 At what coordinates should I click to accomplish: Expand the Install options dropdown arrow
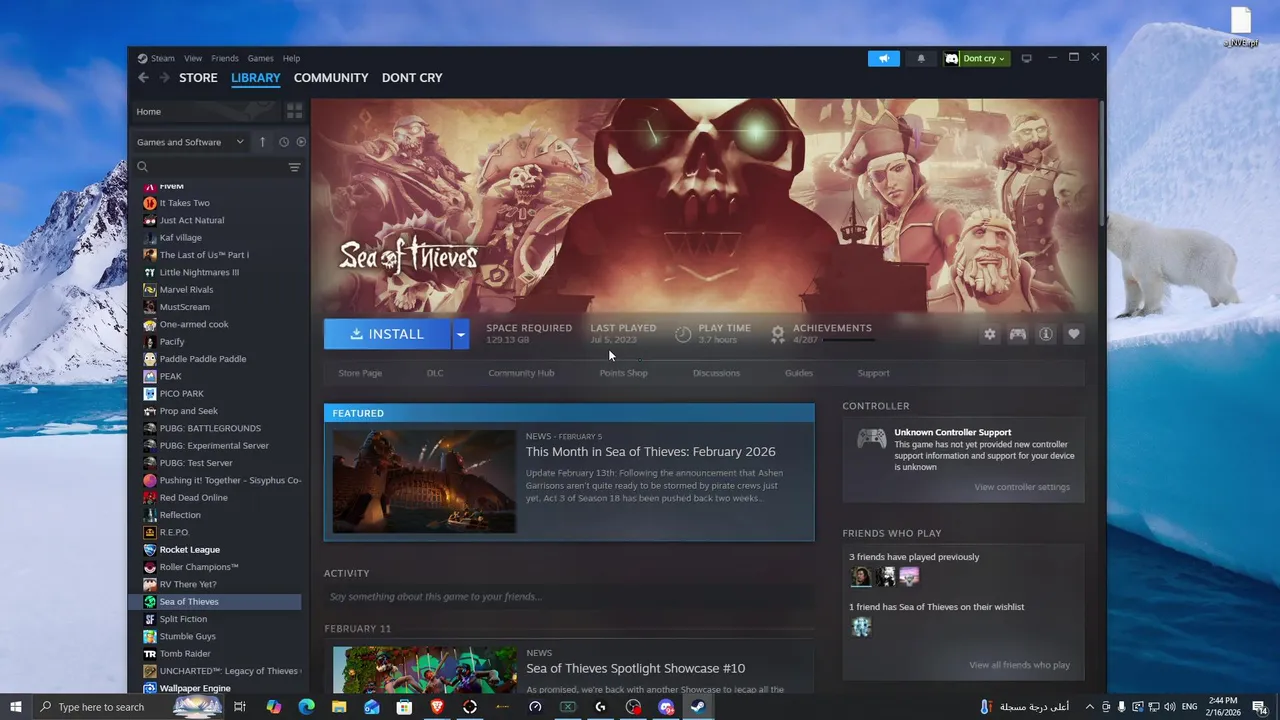coord(460,334)
